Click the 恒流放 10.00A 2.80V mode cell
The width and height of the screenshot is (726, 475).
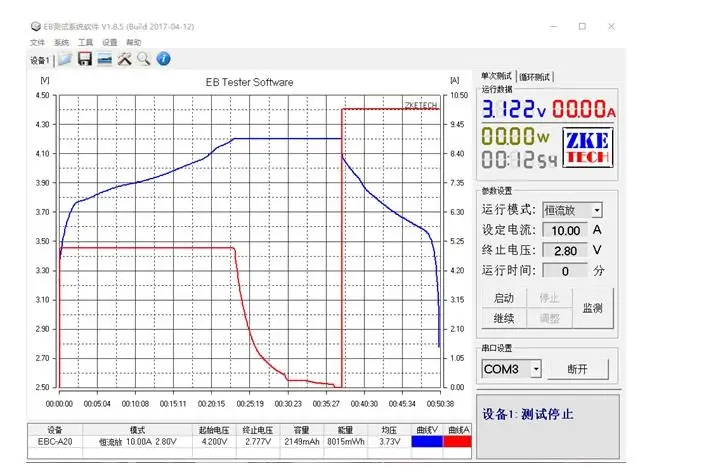click(138, 442)
